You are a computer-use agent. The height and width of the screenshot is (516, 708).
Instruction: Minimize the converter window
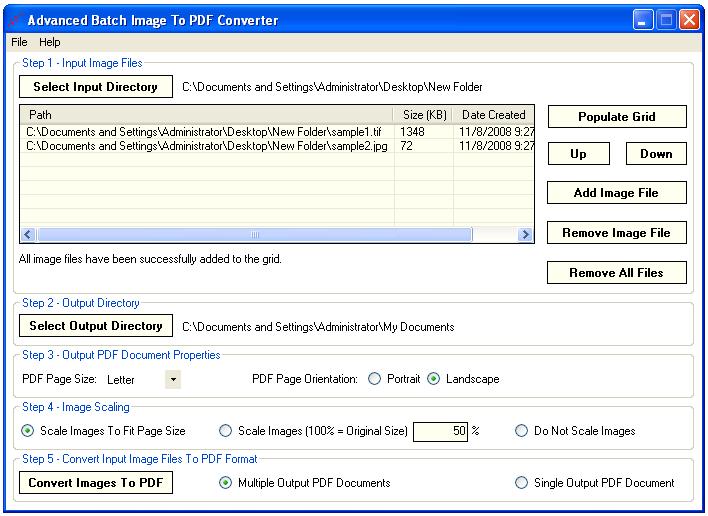(643, 20)
